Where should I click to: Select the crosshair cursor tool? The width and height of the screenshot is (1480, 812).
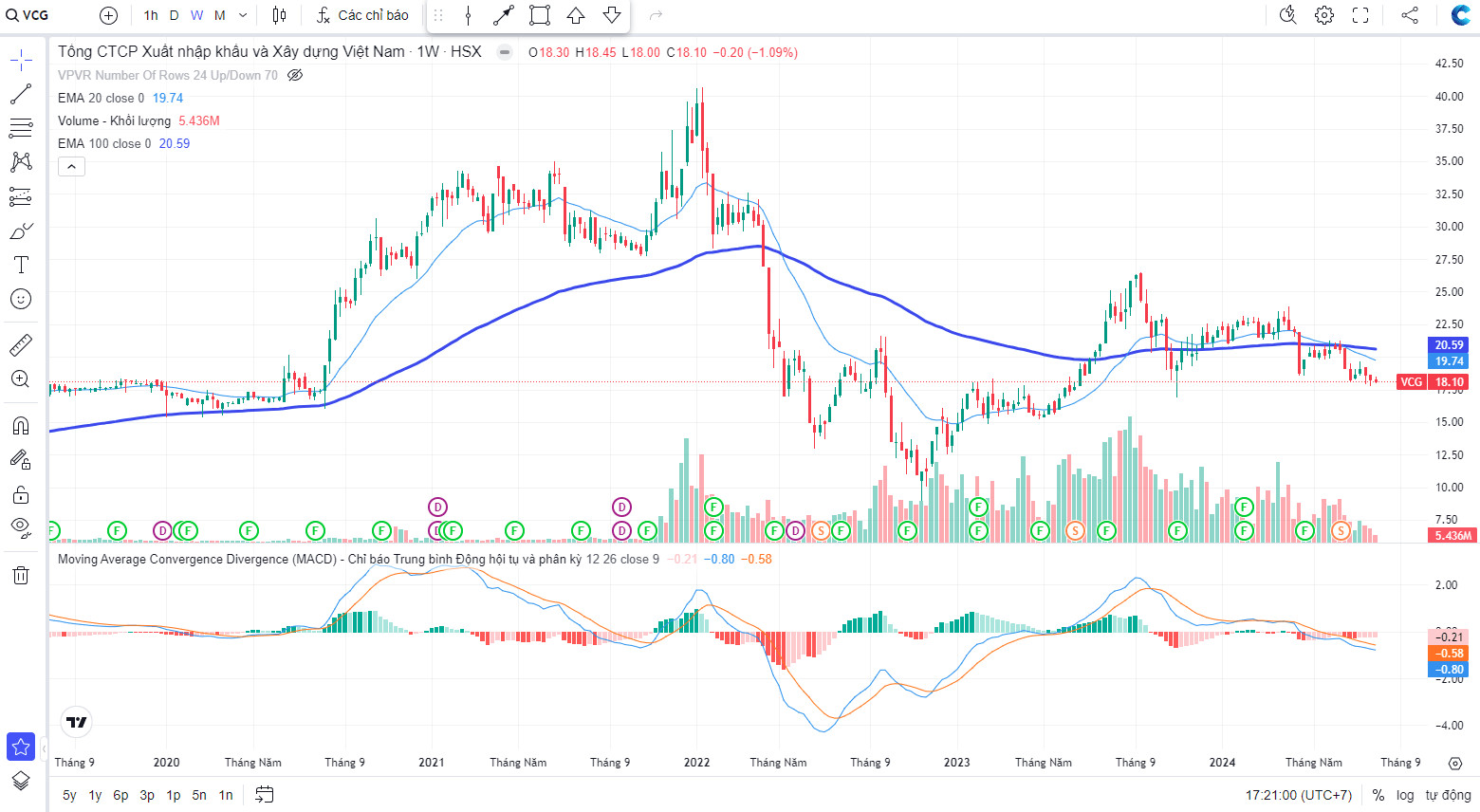[21, 61]
